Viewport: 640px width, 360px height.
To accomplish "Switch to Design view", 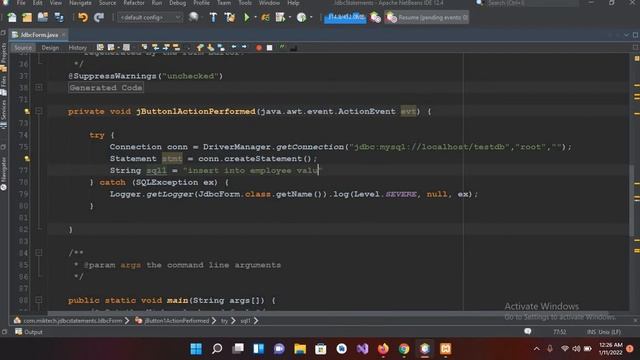I will 50,48.
